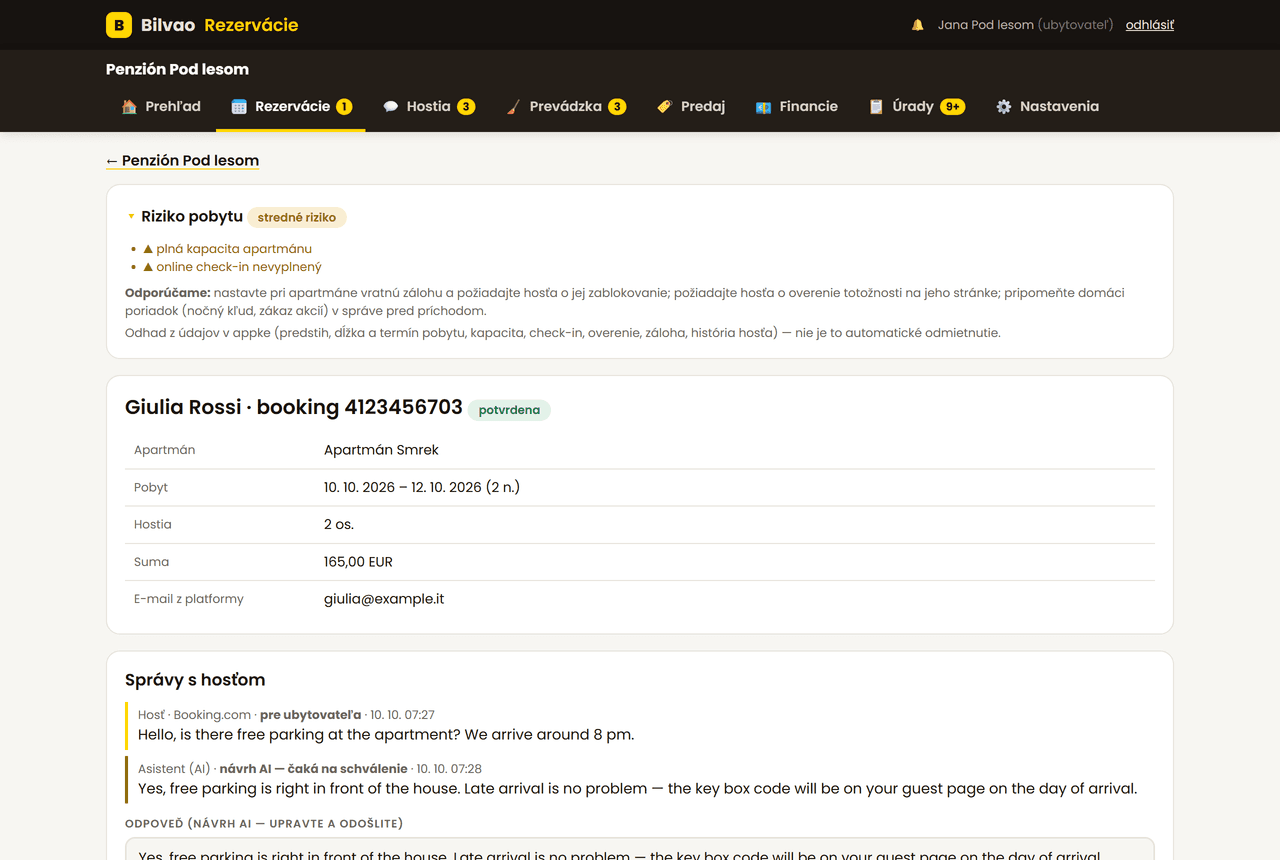Click the Prevádzka badge showing 3
This screenshot has height=860, width=1280.
coord(617,106)
